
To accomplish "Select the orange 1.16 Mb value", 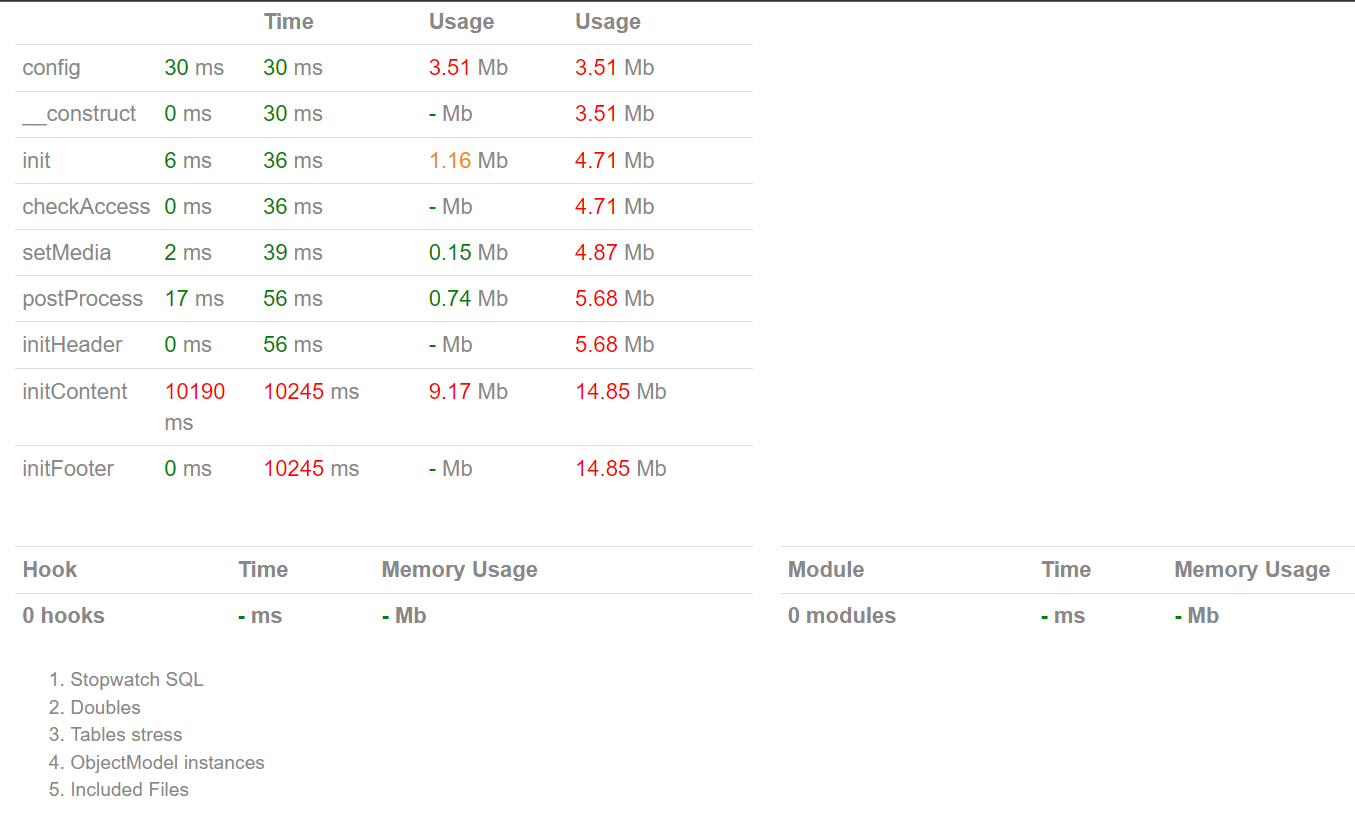I will (x=469, y=160).
